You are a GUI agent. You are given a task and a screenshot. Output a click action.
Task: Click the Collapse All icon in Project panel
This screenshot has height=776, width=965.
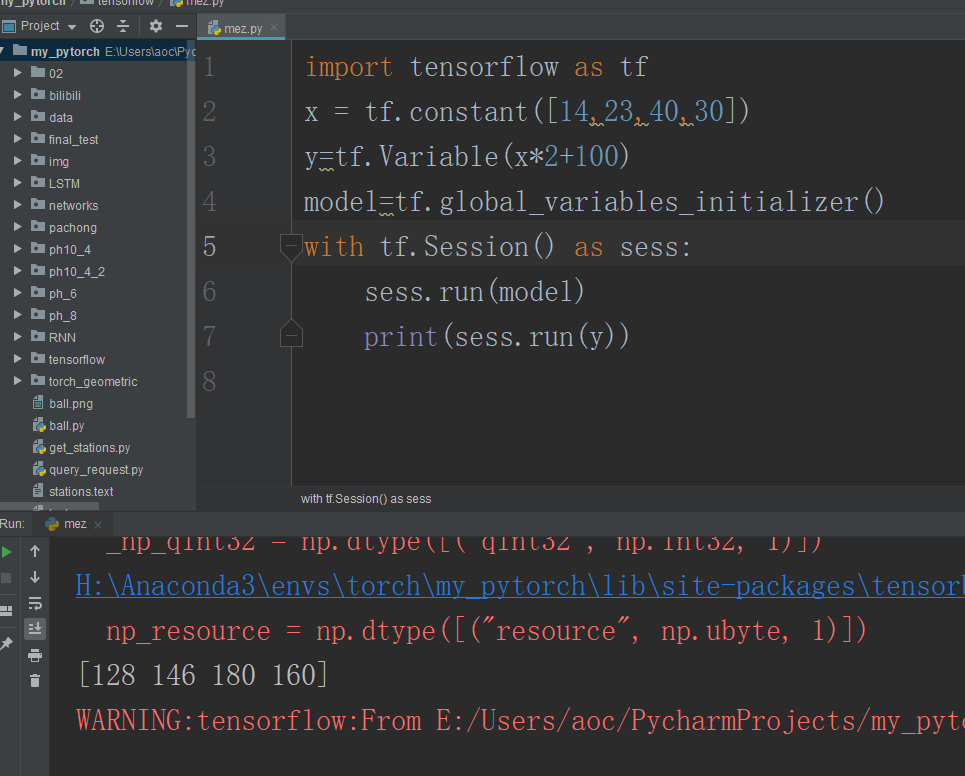coord(123,26)
